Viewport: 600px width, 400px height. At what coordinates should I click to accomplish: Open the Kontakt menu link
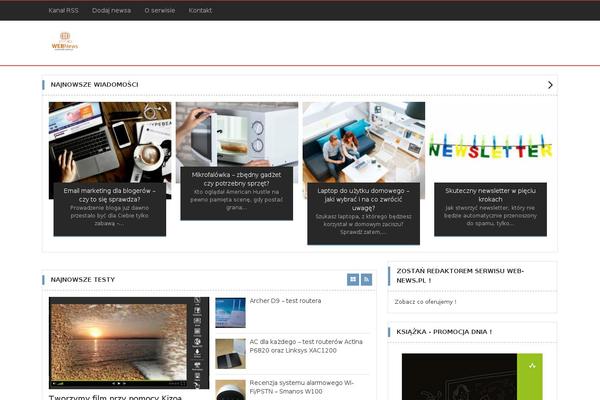pos(200,10)
